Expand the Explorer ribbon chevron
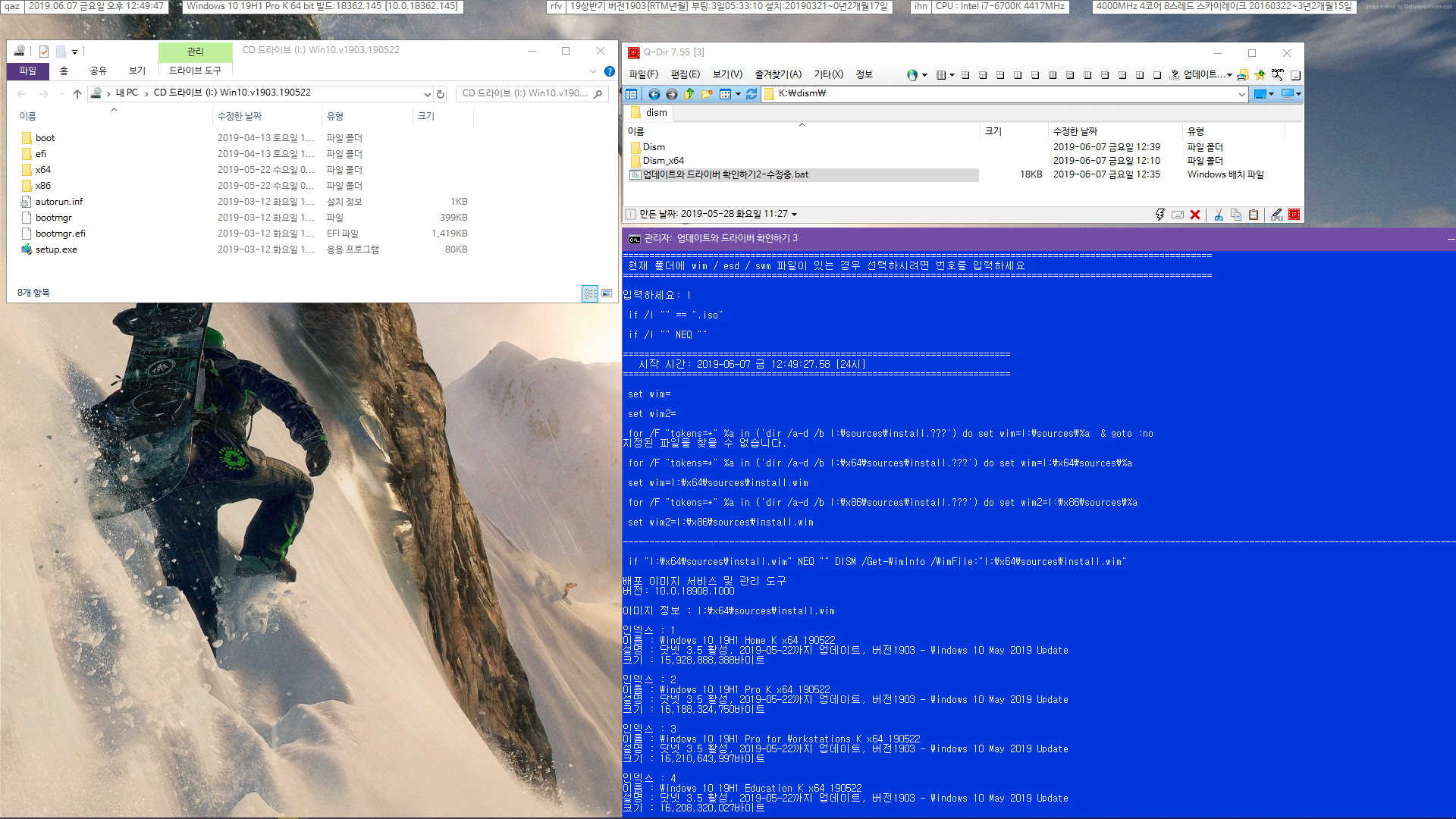Screen dimensions: 1456x819 [593, 71]
